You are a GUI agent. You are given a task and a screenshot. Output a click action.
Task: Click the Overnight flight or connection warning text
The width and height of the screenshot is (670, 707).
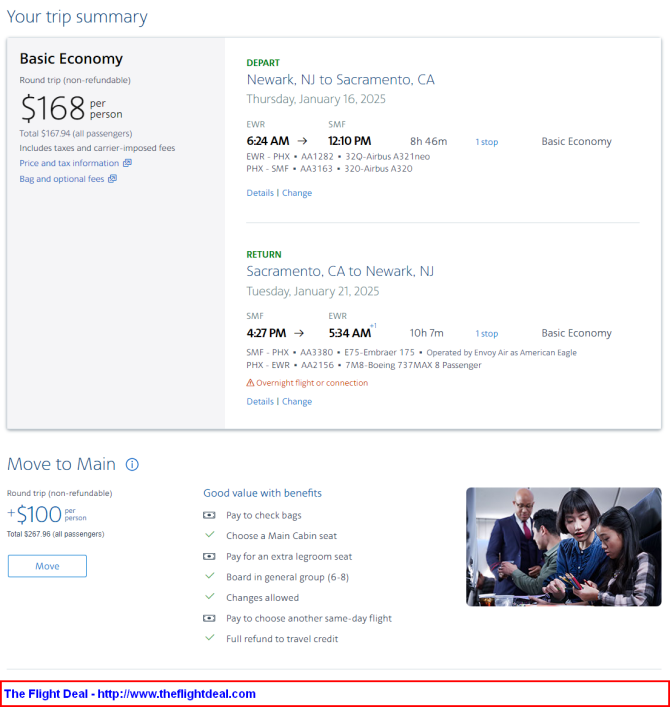pos(312,383)
